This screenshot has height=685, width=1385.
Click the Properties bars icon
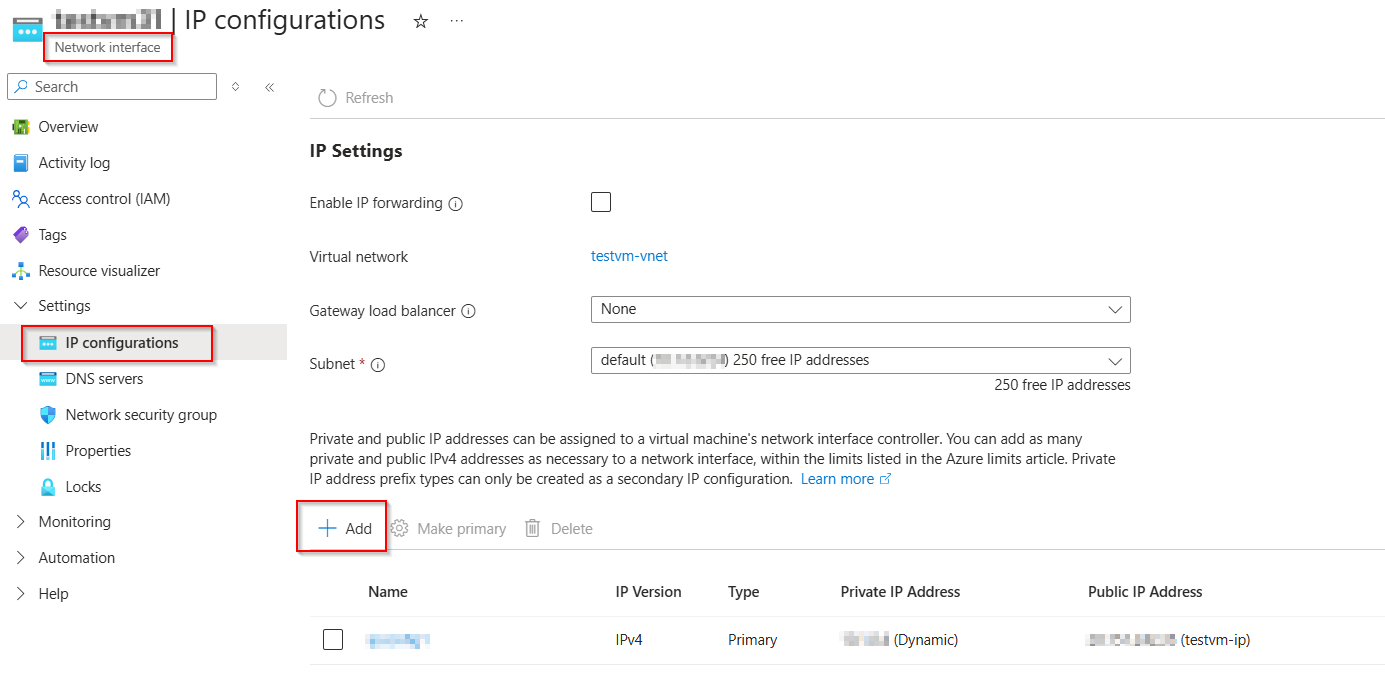pos(48,451)
